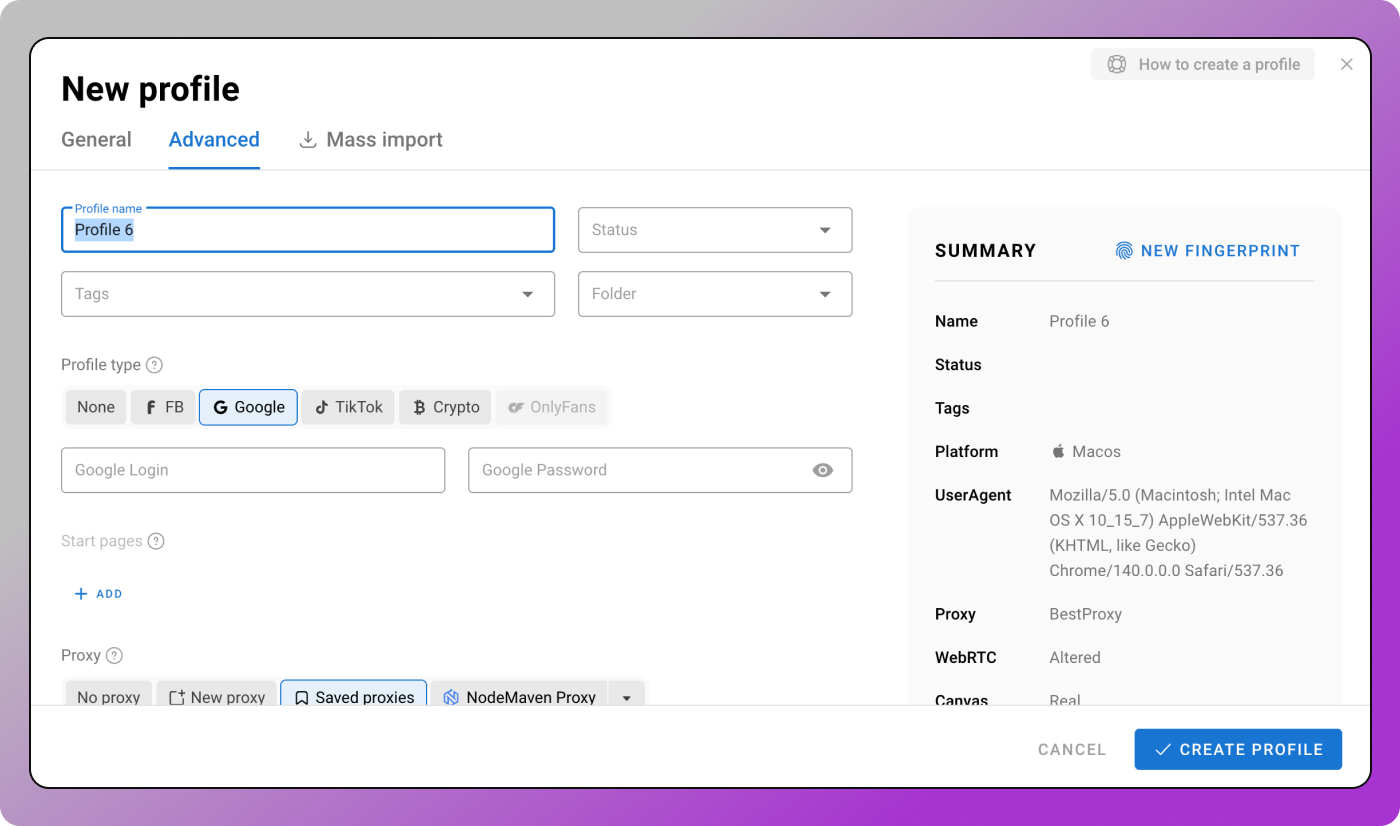The image size is (1400, 826).
Task: Choose the Crypto profile type
Action: pyautogui.click(x=445, y=407)
